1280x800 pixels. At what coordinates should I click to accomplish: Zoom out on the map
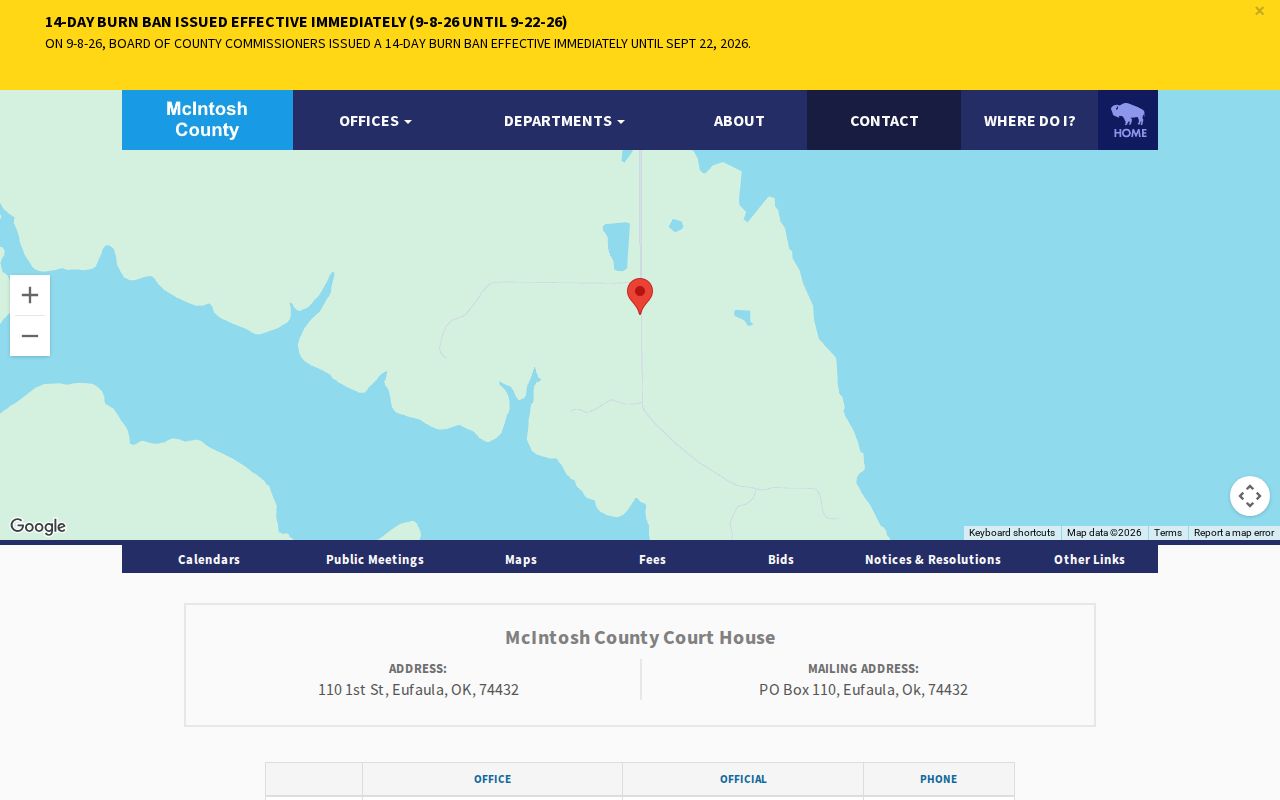tap(30, 336)
